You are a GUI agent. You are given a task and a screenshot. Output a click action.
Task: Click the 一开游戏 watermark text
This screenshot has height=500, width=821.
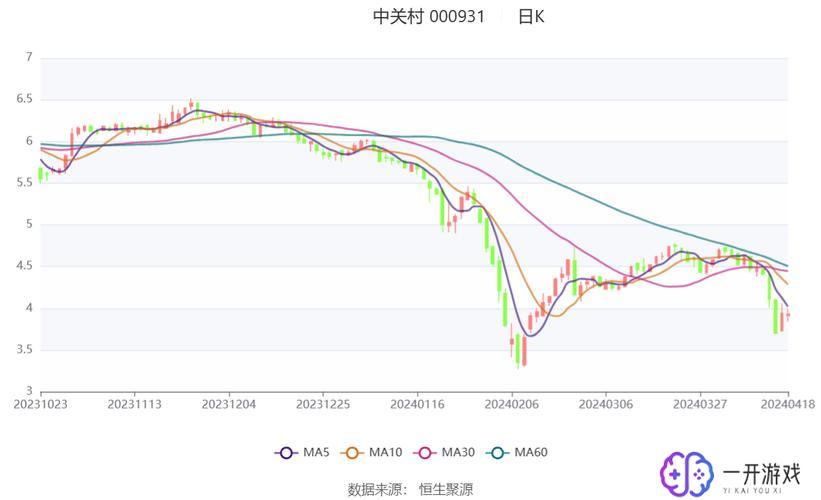(x=761, y=474)
